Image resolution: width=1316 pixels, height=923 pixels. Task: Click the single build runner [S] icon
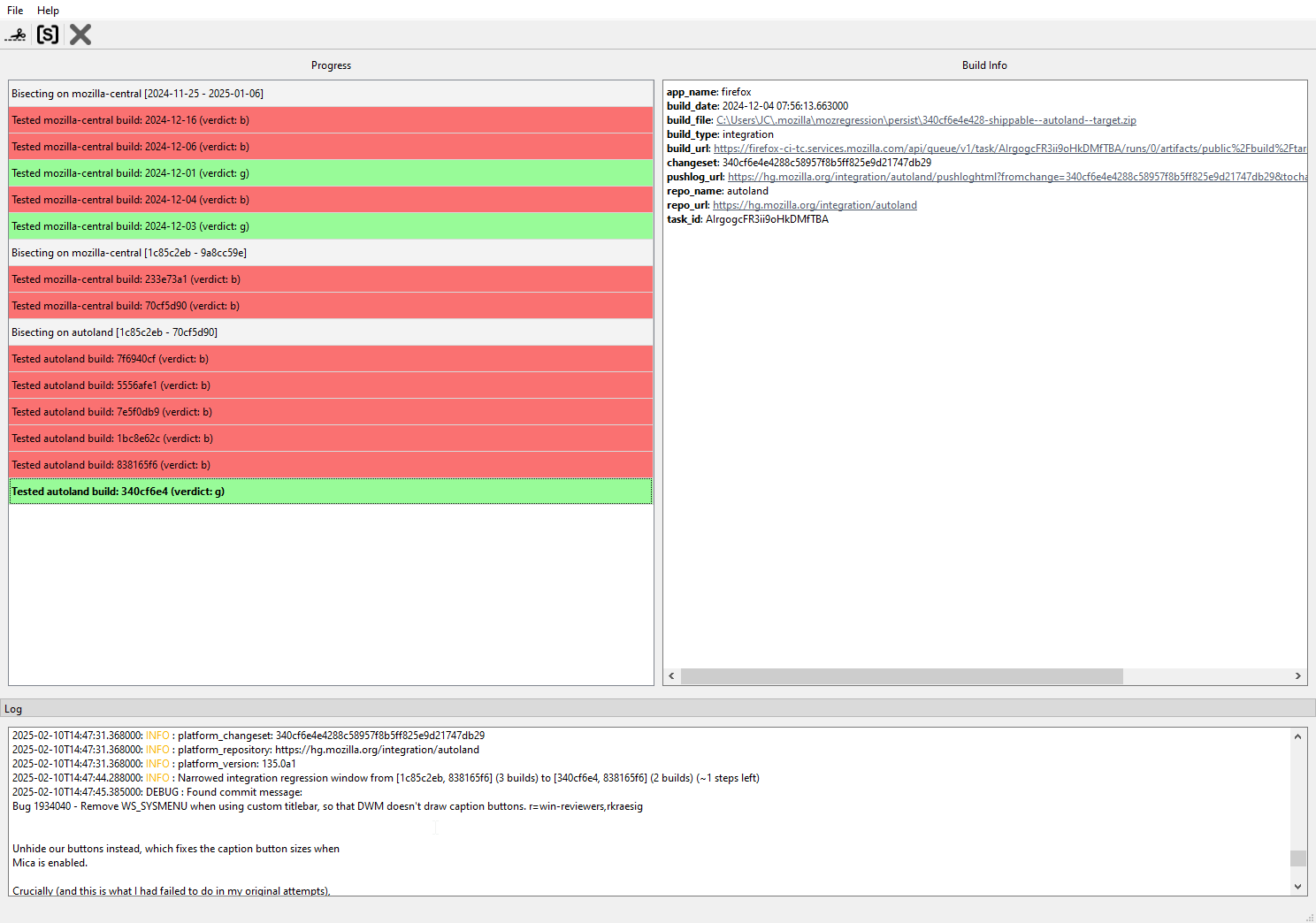(x=48, y=34)
